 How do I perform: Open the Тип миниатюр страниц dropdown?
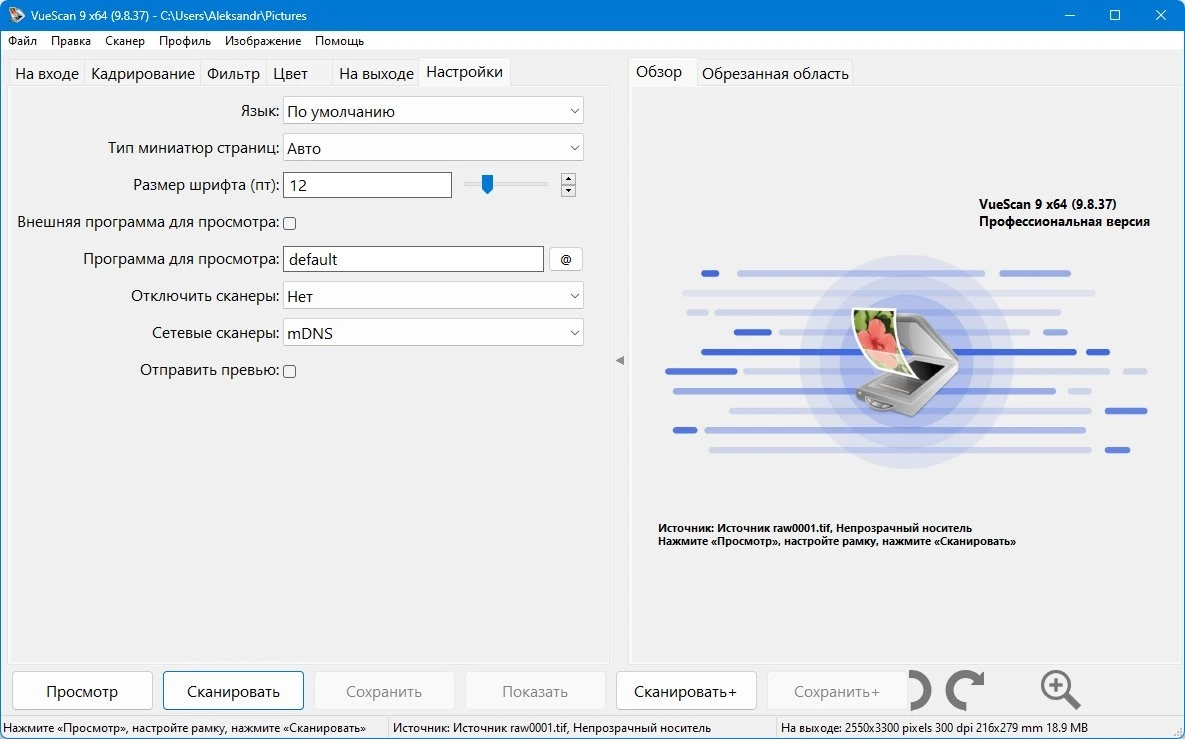coord(433,148)
